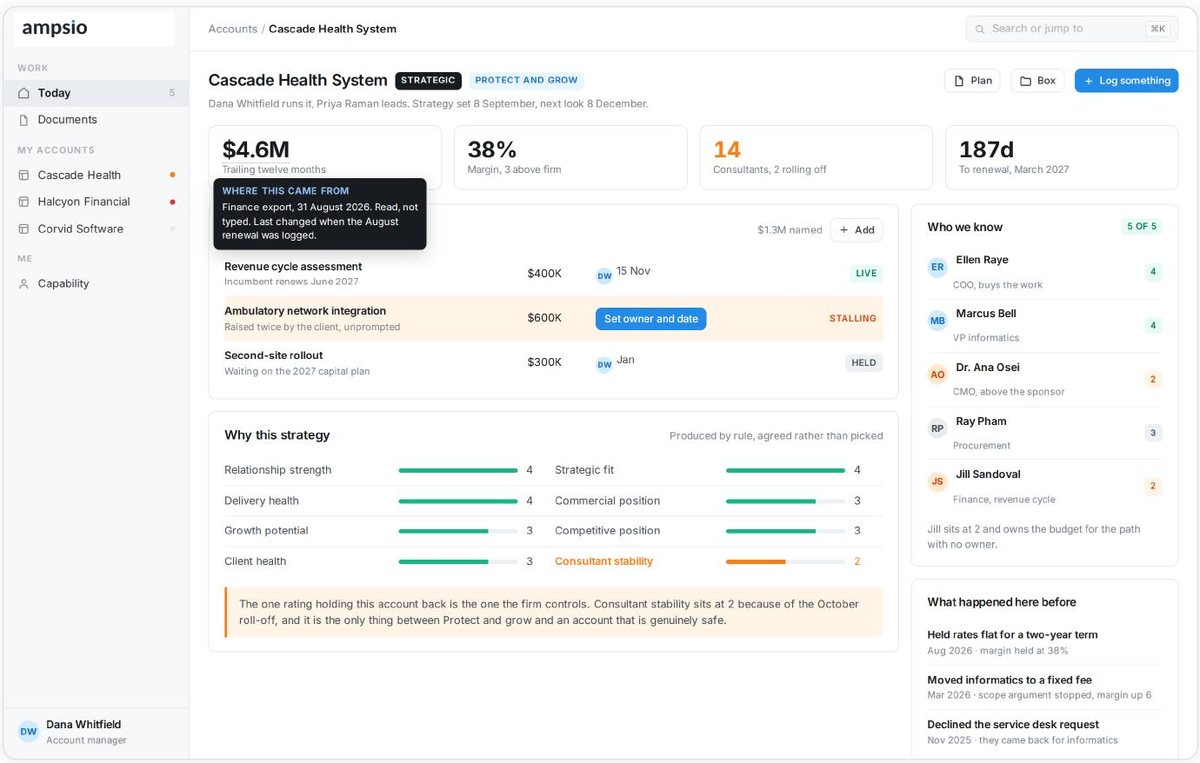Click the Add button
The height and width of the screenshot is (763, 1200).
pos(856,230)
